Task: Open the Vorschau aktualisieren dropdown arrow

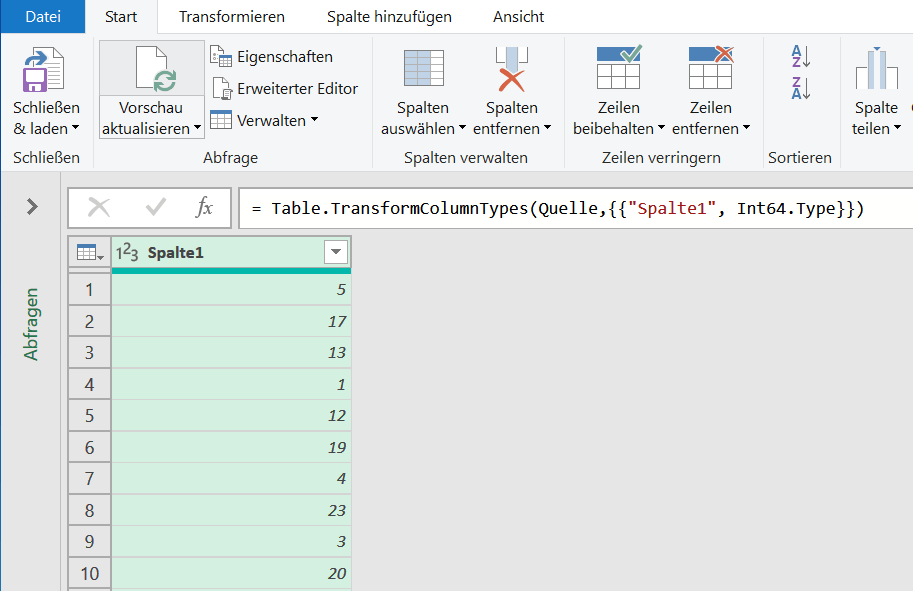Action: 197,128
